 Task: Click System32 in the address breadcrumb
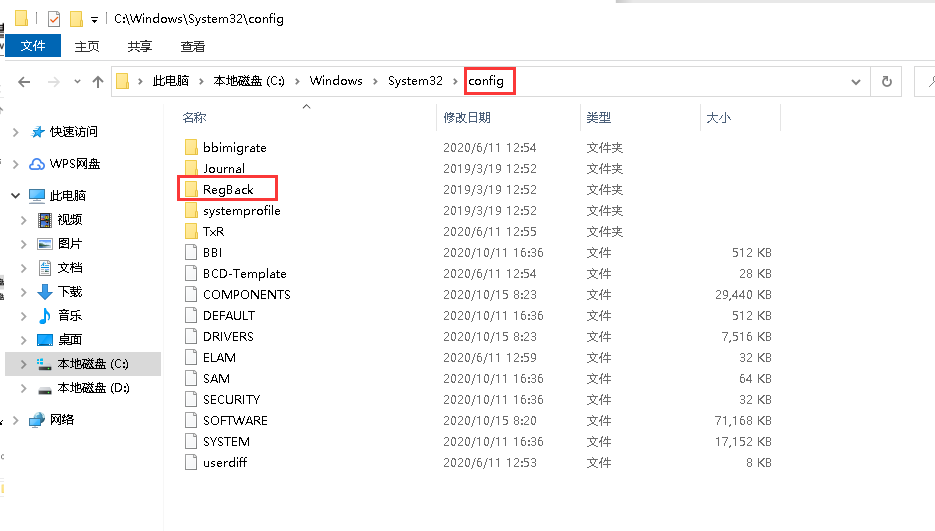point(415,81)
